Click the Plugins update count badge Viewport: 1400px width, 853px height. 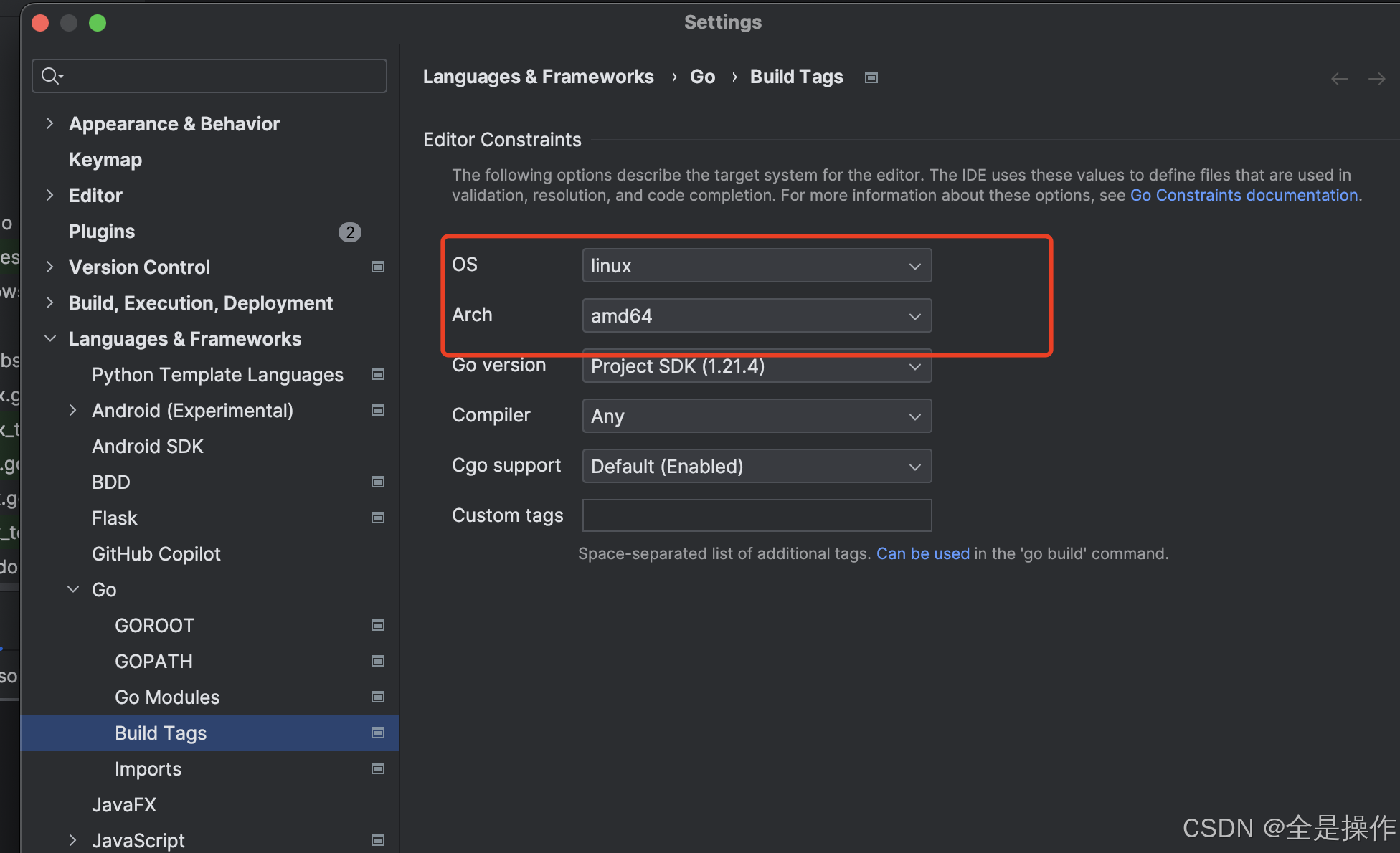click(349, 232)
